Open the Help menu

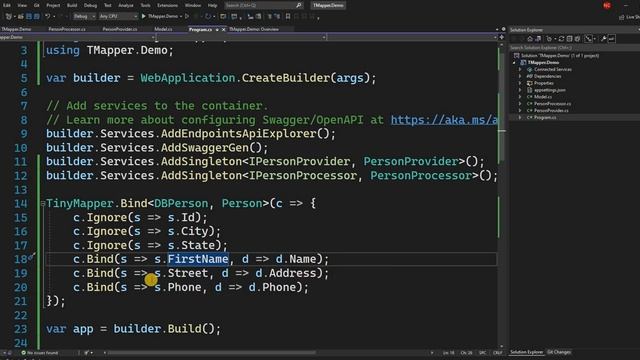[x=212, y=5]
